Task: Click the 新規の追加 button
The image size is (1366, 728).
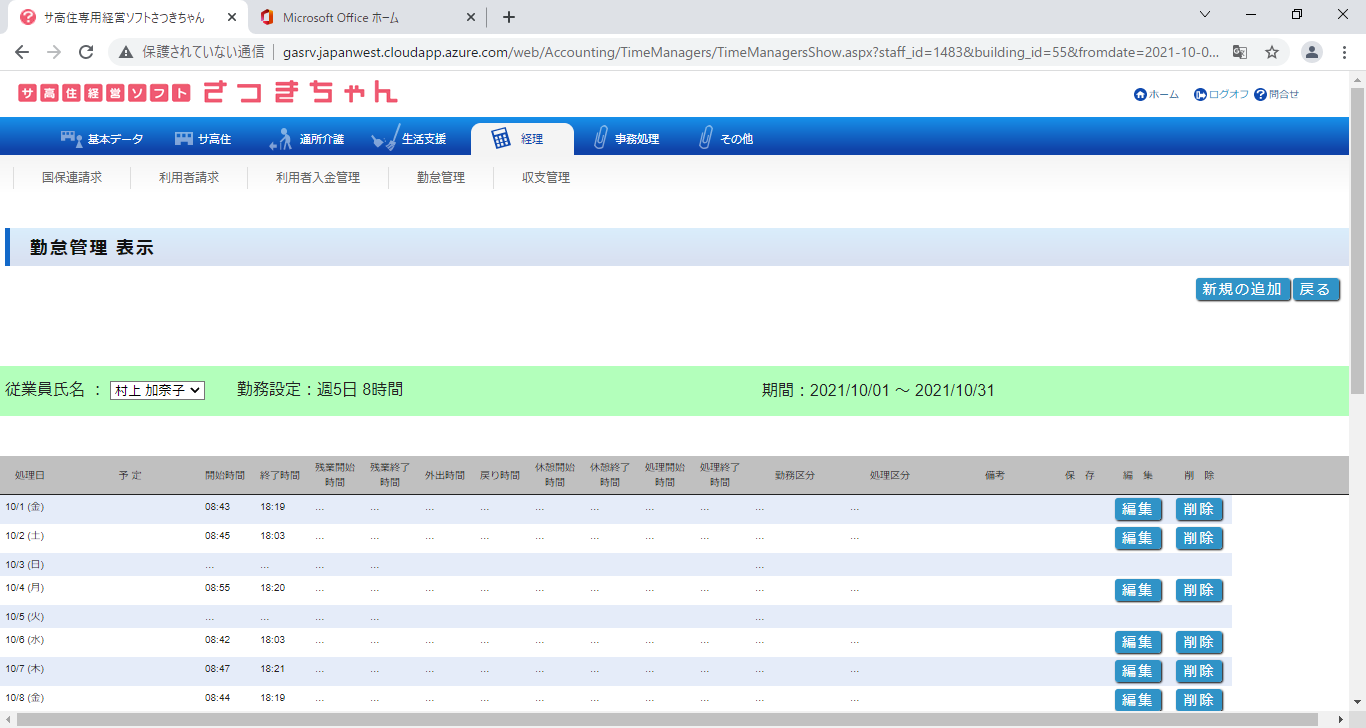Action: click(1242, 290)
